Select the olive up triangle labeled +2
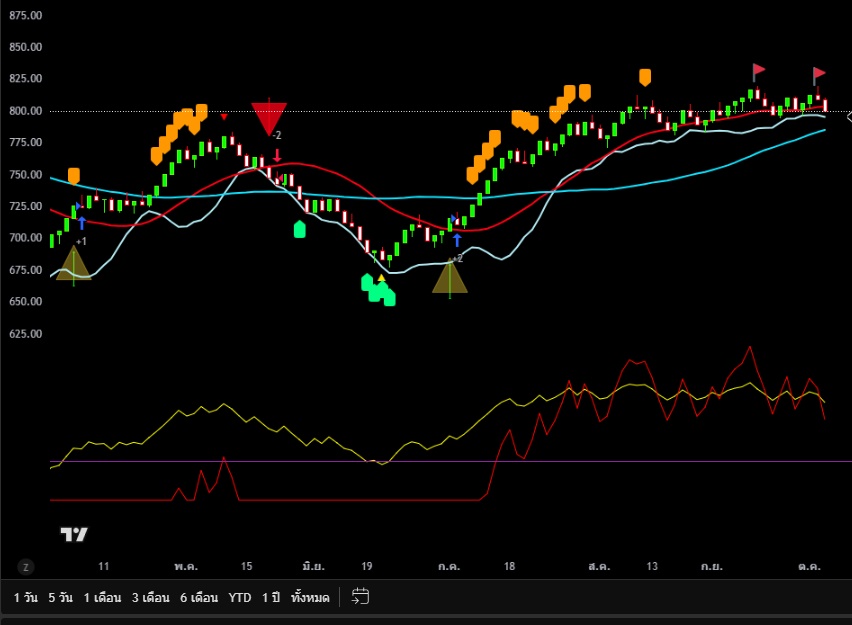The height and width of the screenshot is (625, 852). coord(450,277)
